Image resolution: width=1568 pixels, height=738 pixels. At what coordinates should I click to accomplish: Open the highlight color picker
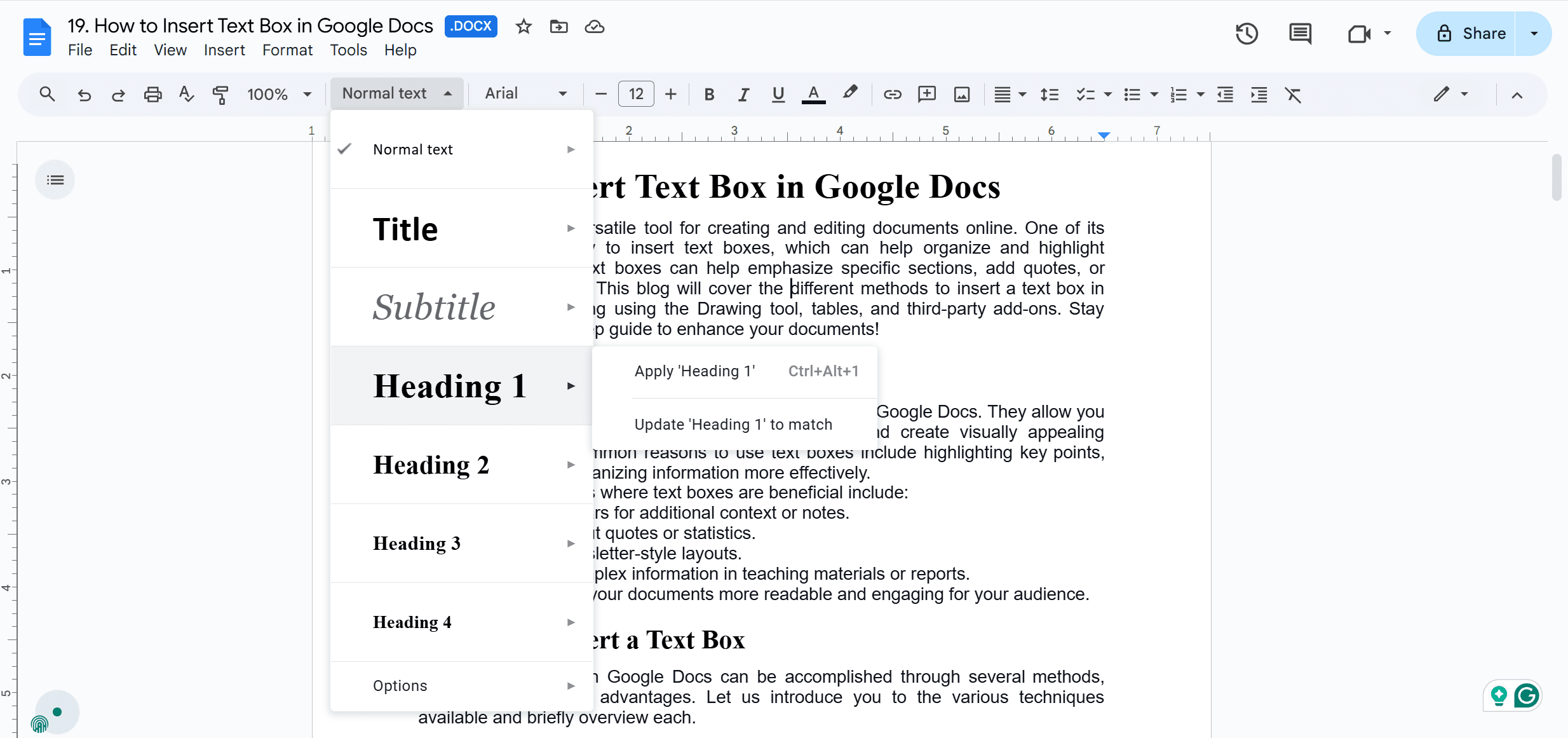[849, 94]
